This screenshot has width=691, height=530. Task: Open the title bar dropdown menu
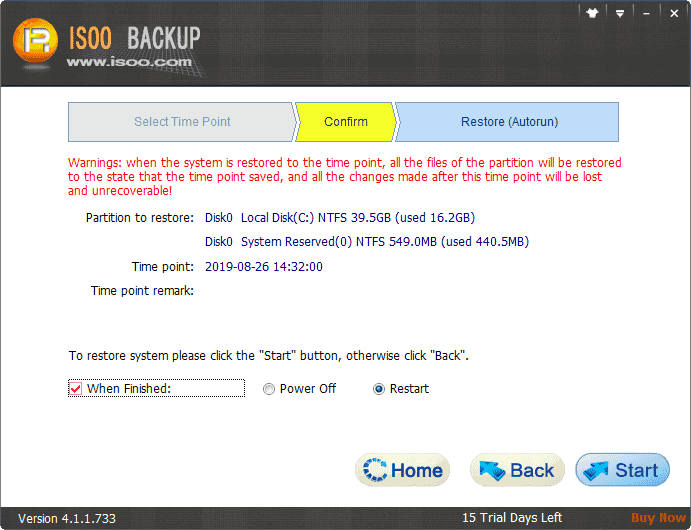[619, 13]
